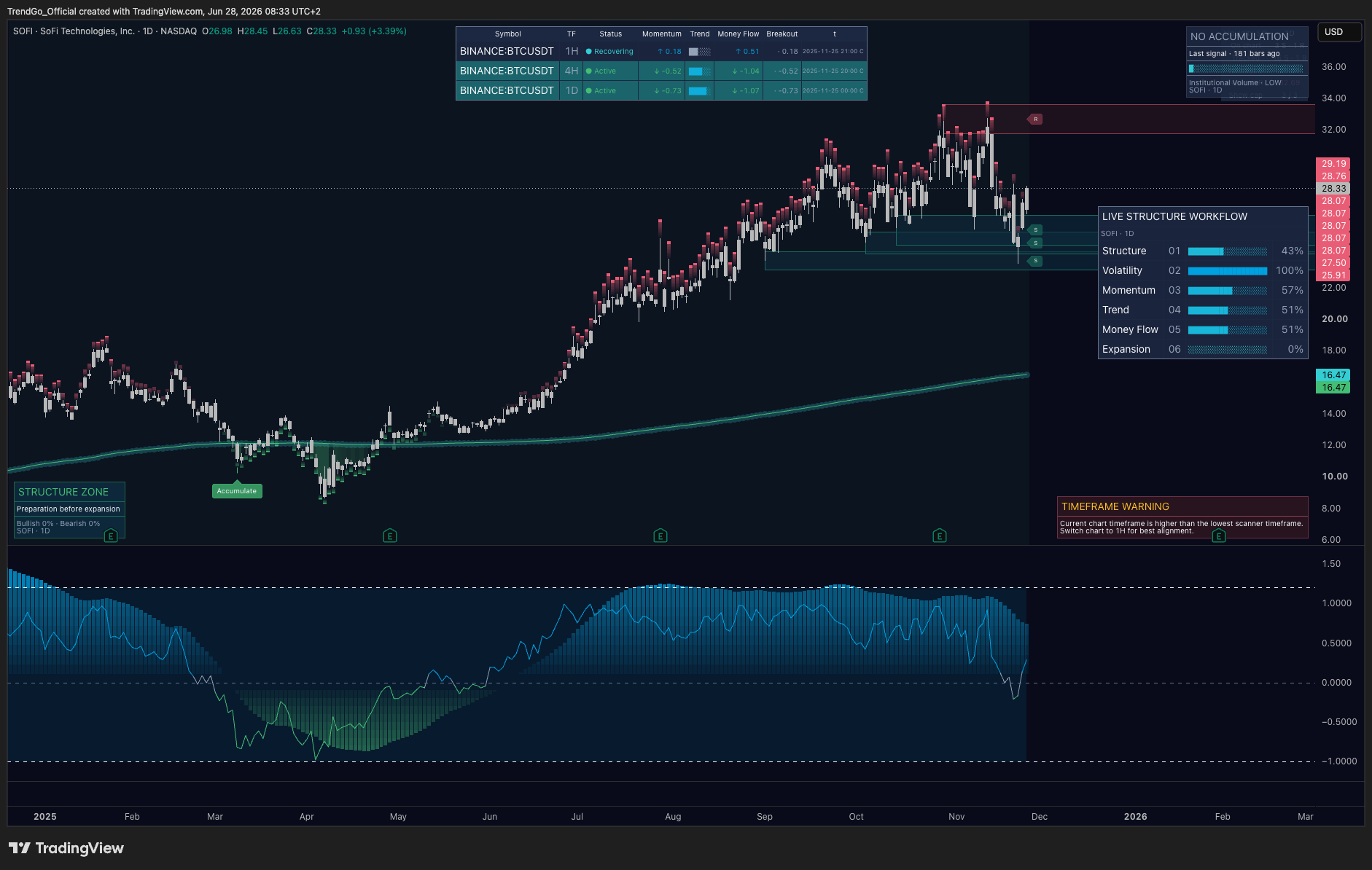
Task: Click the middle green S support tag
Action: pos(1035,243)
